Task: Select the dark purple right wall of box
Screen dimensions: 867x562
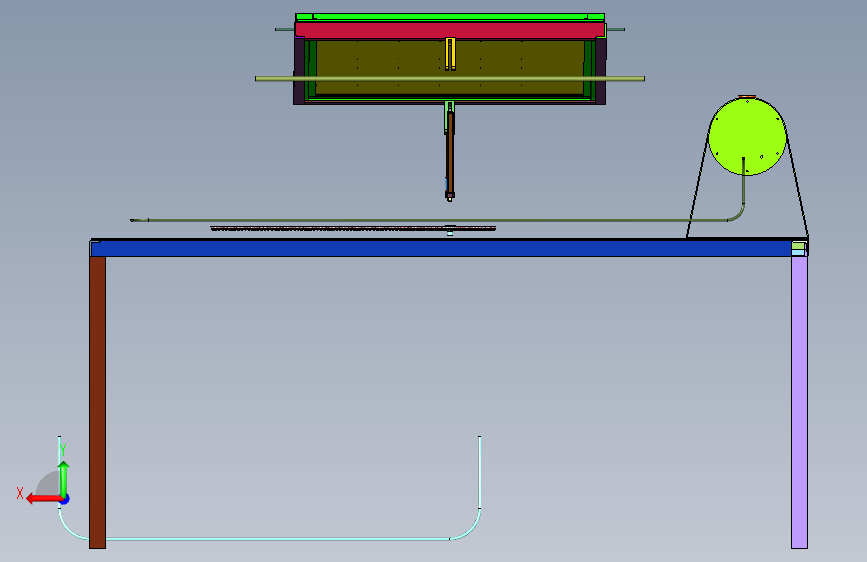Action: point(600,71)
